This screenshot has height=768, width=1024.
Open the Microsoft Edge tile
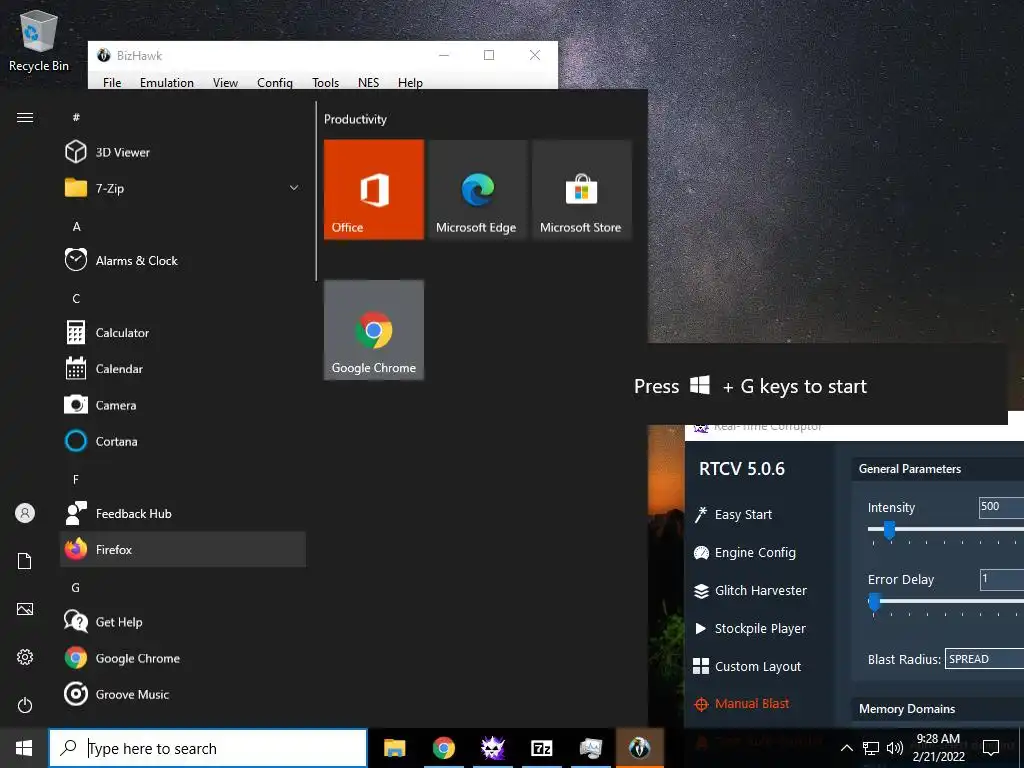point(477,189)
